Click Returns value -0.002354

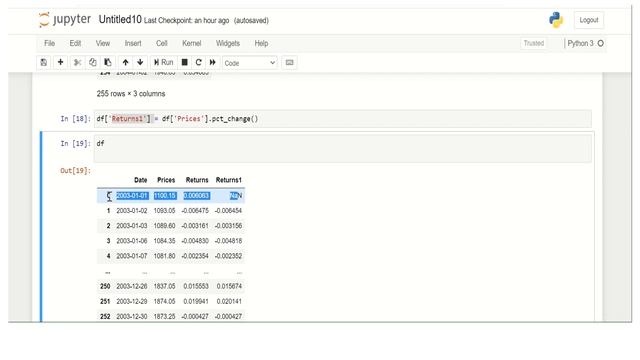pyautogui.click(x=195, y=256)
